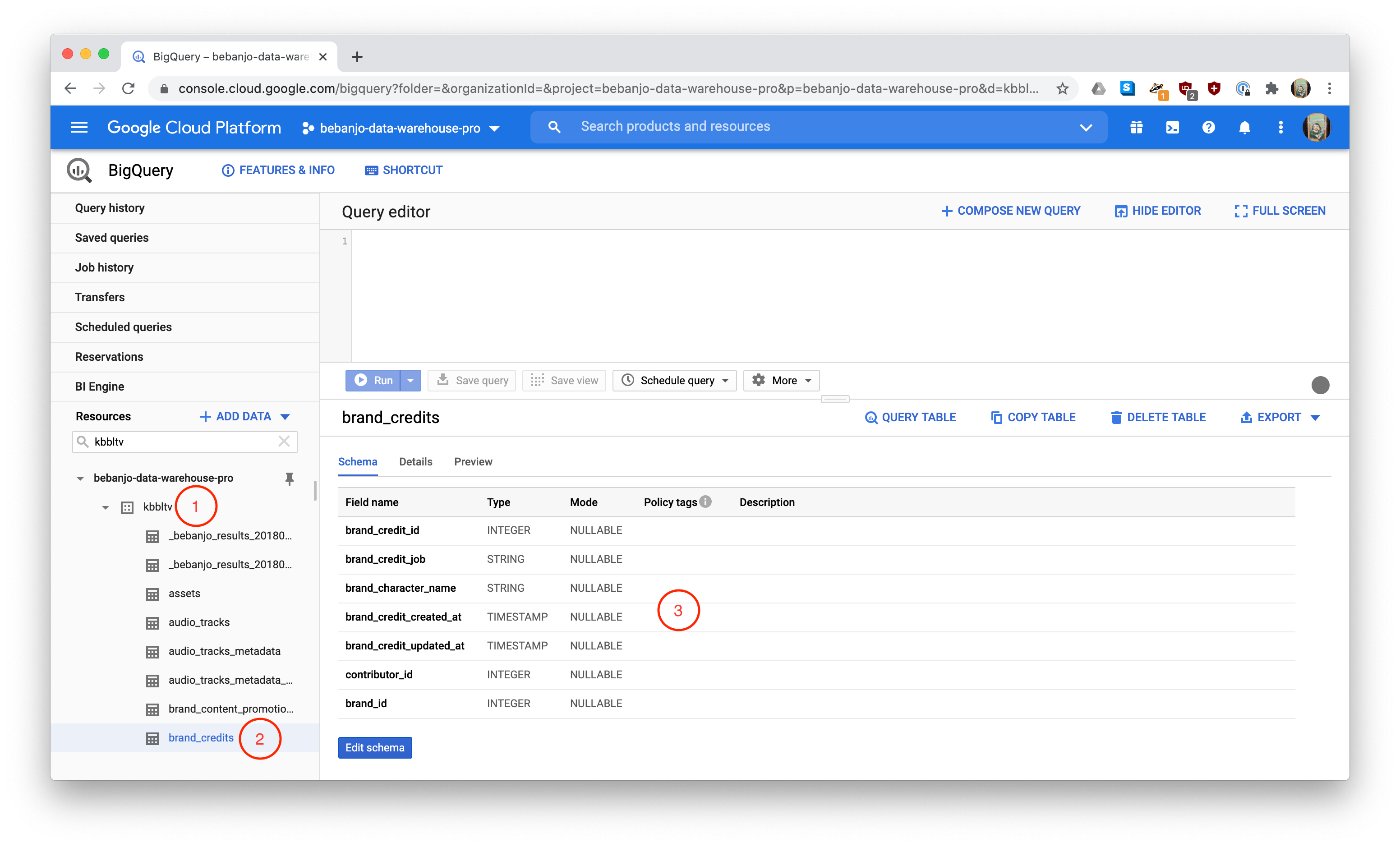Expand the Run button dropdown arrow
Screen dimensions: 1400x847
(410, 381)
